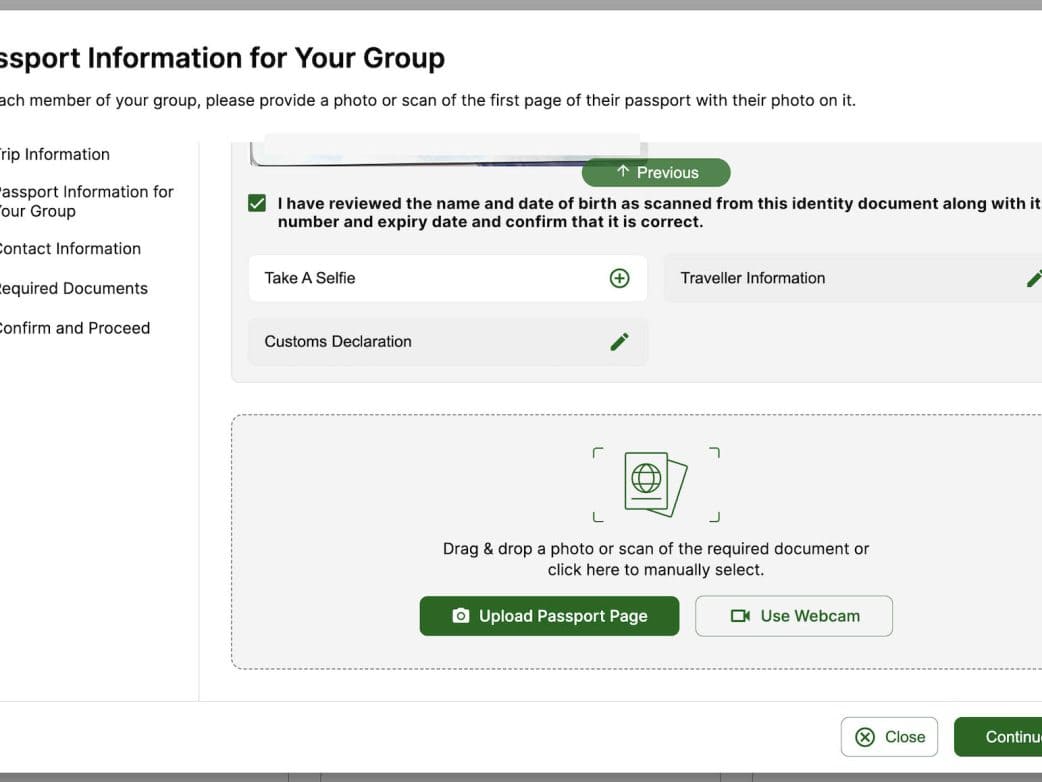Screen dimensions: 1042x782
Task: Expand the Take A Selfie row
Action: coord(310,278)
